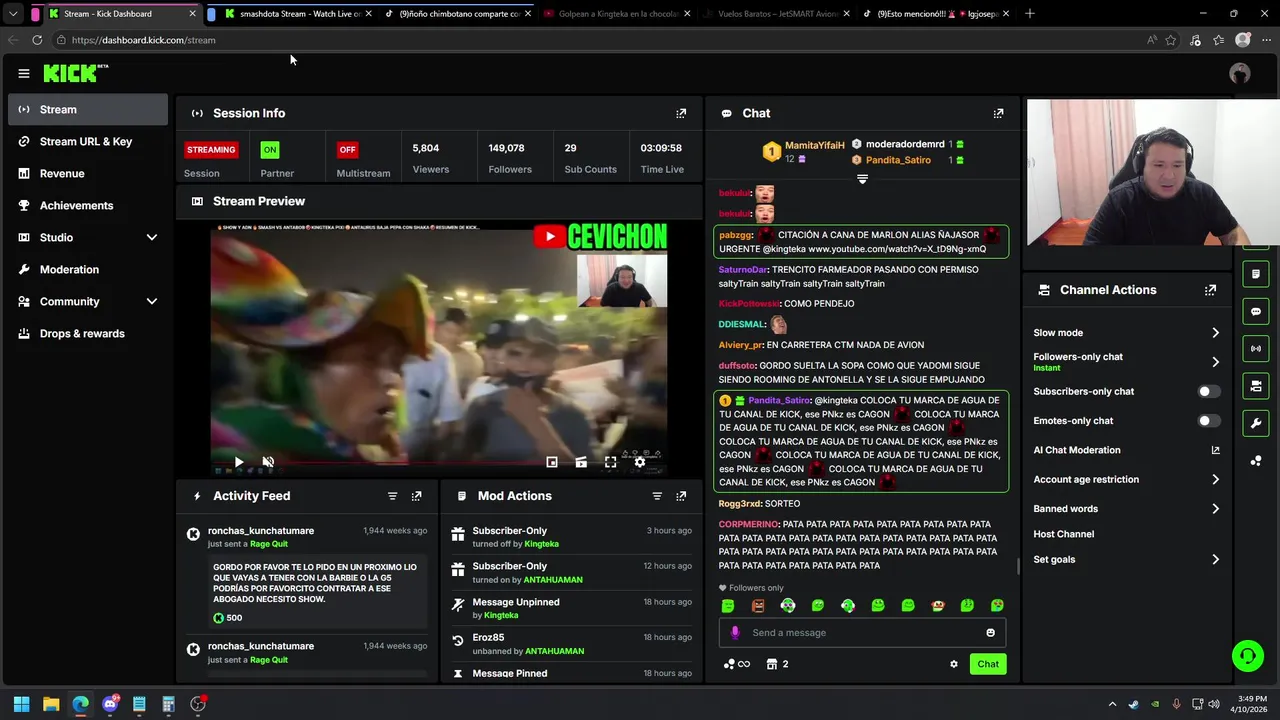Toggle theater mode in stream preview
1280x720 pixels.
click(581, 462)
